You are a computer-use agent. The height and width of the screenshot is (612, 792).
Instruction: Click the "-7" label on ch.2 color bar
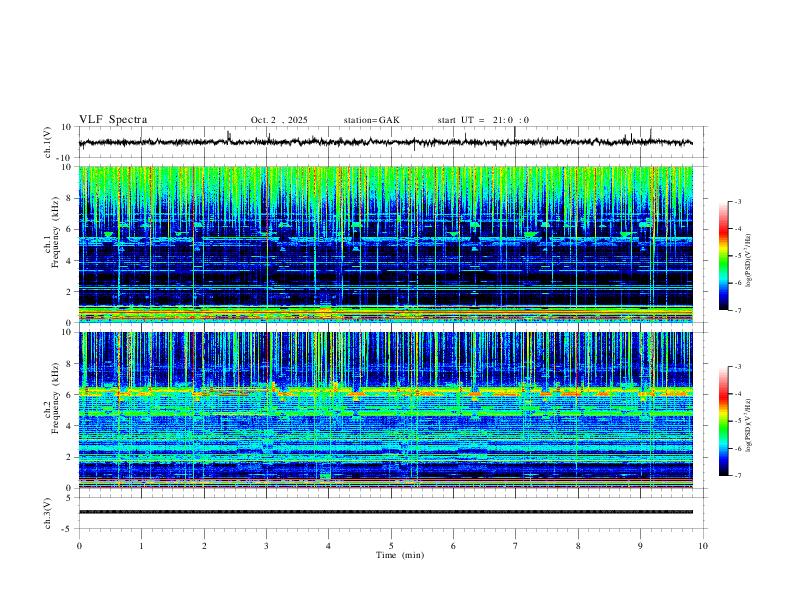[x=737, y=475]
